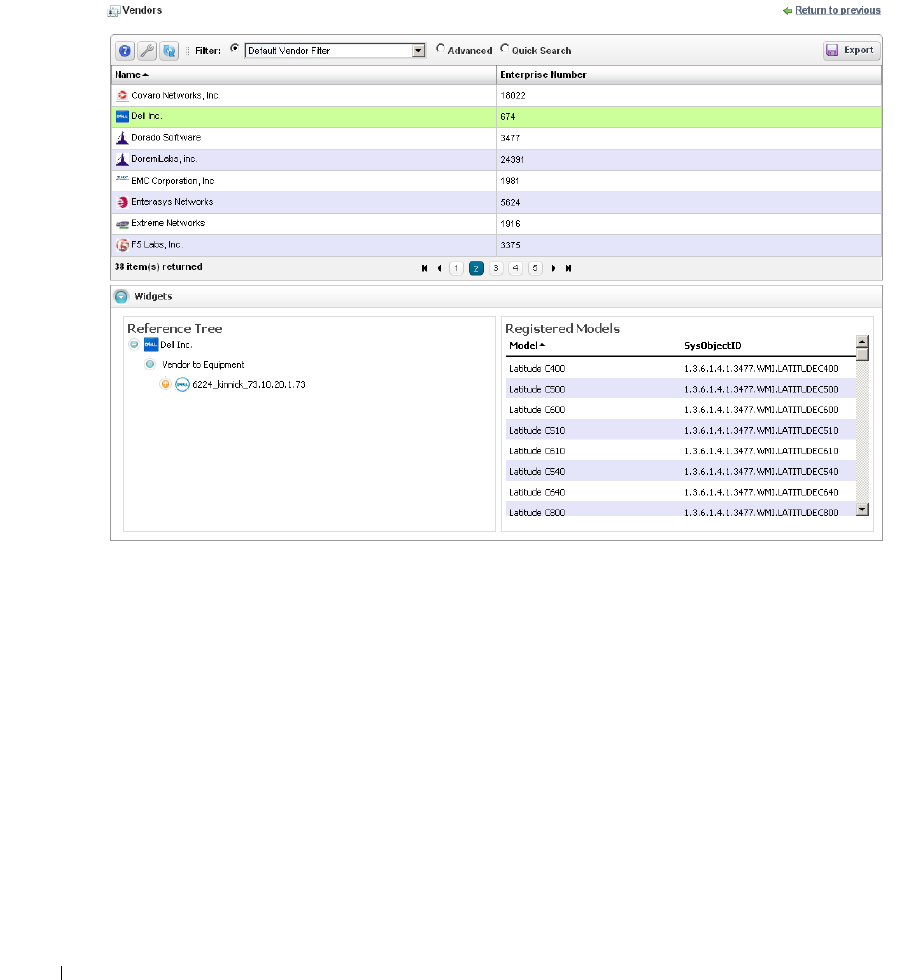Collapse the Vendor to Equipment node
The height and width of the screenshot is (980, 900).
tap(150, 364)
